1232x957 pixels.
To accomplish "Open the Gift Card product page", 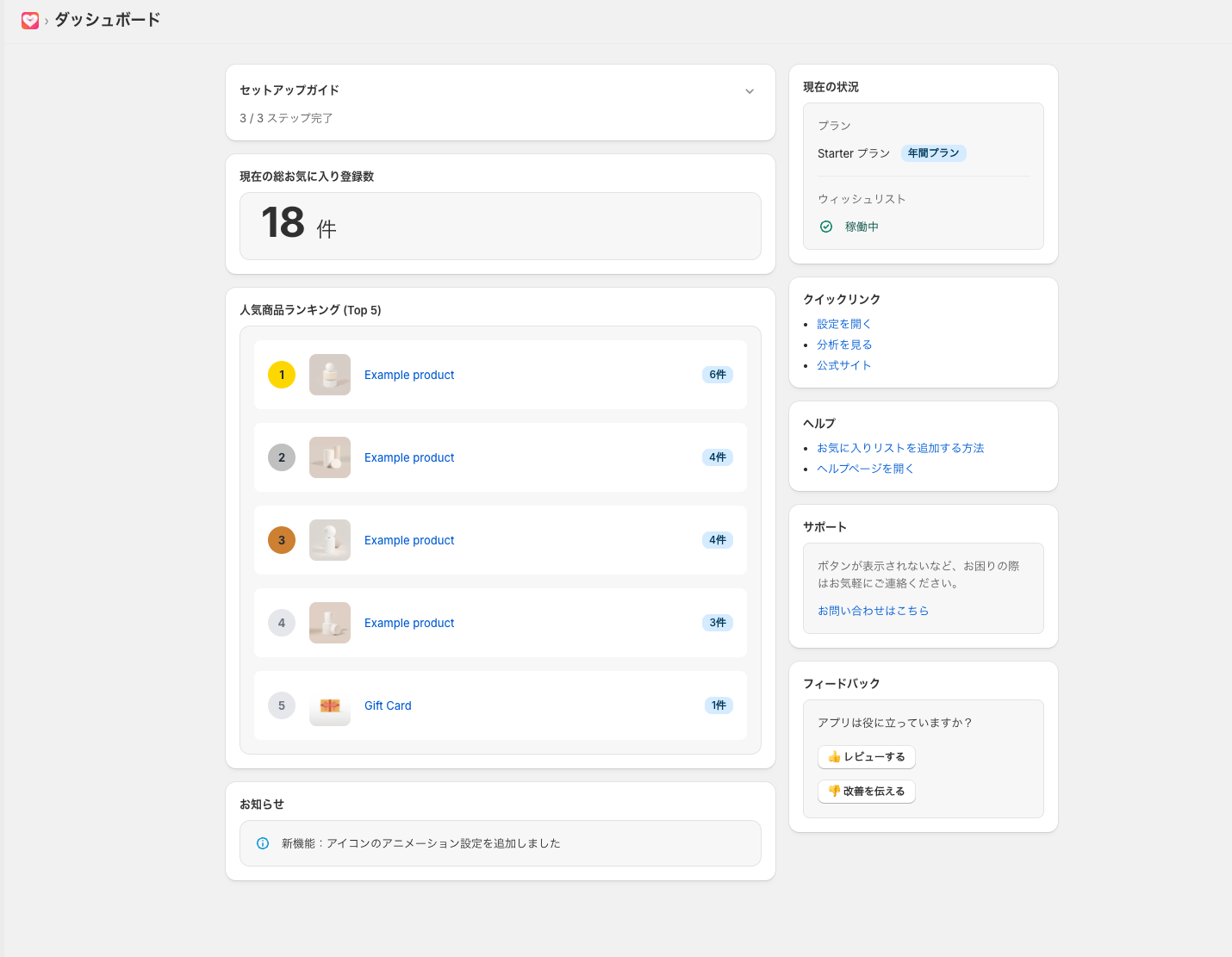I will tap(388, 705).
